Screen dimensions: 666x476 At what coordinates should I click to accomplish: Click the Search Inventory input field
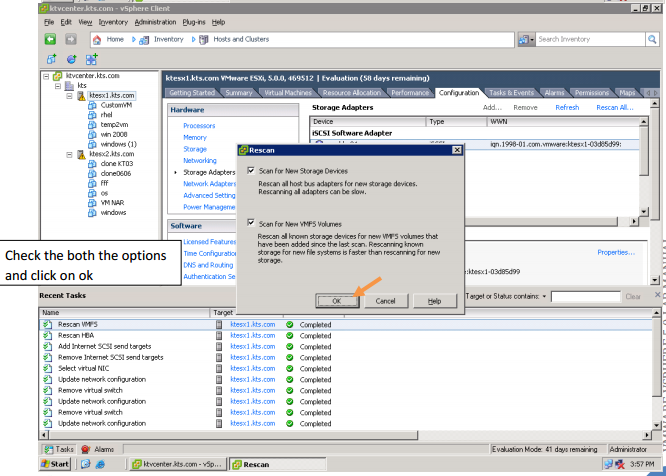pos(590,39)
